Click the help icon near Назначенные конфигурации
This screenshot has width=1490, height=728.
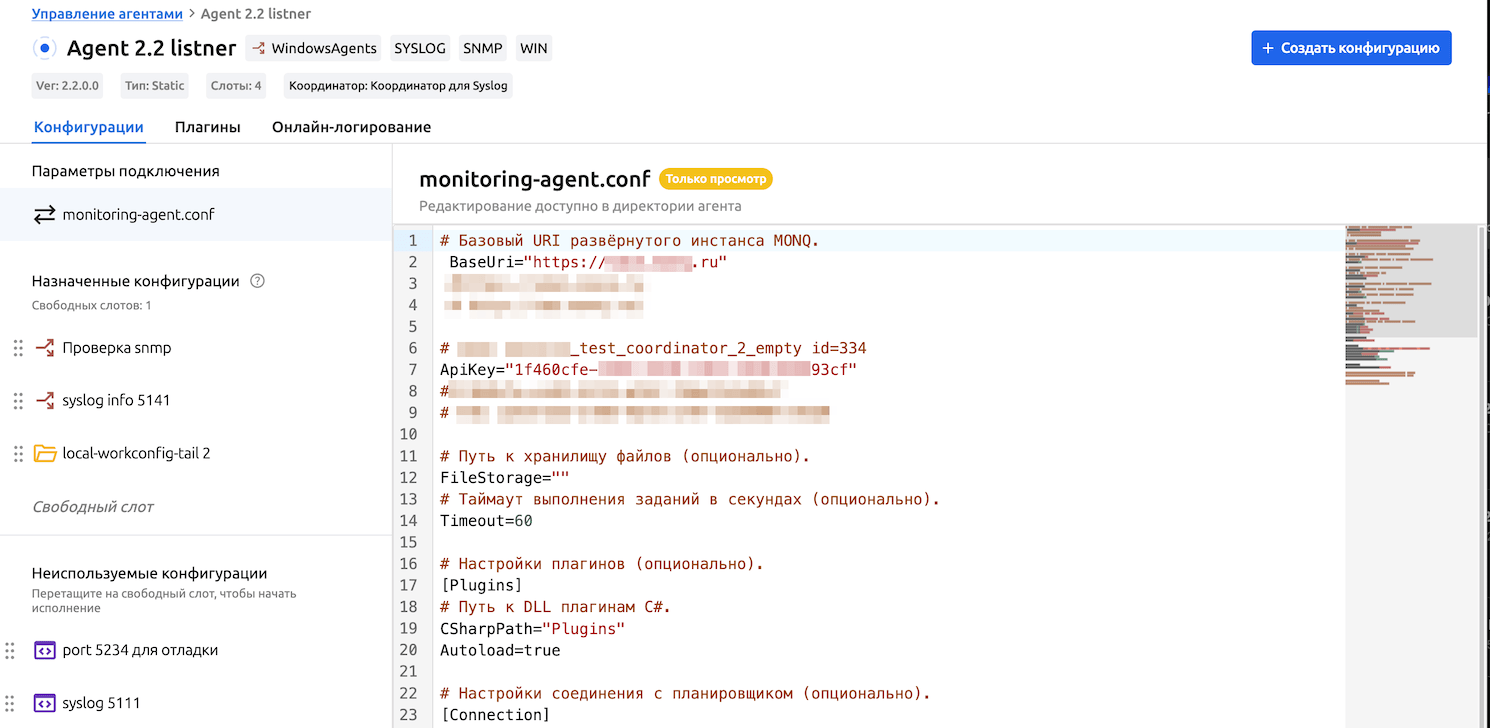pyautogui.click(x=257, y=281)
